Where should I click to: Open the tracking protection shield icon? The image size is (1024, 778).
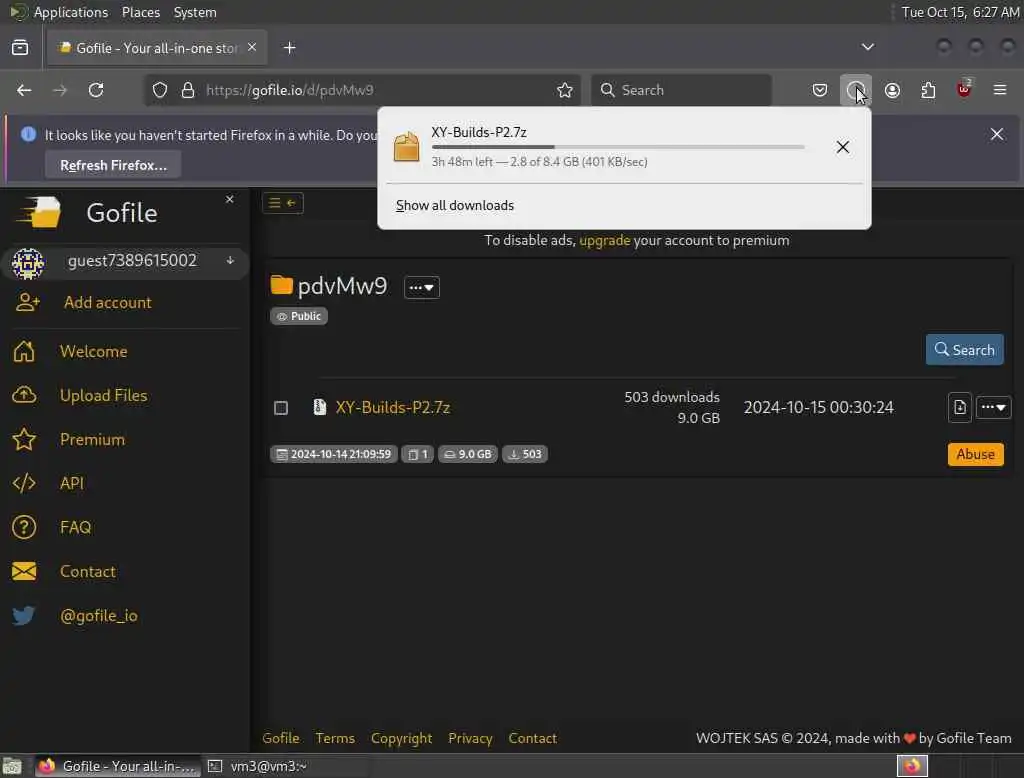pyautogui.click(x=160, y=90)
